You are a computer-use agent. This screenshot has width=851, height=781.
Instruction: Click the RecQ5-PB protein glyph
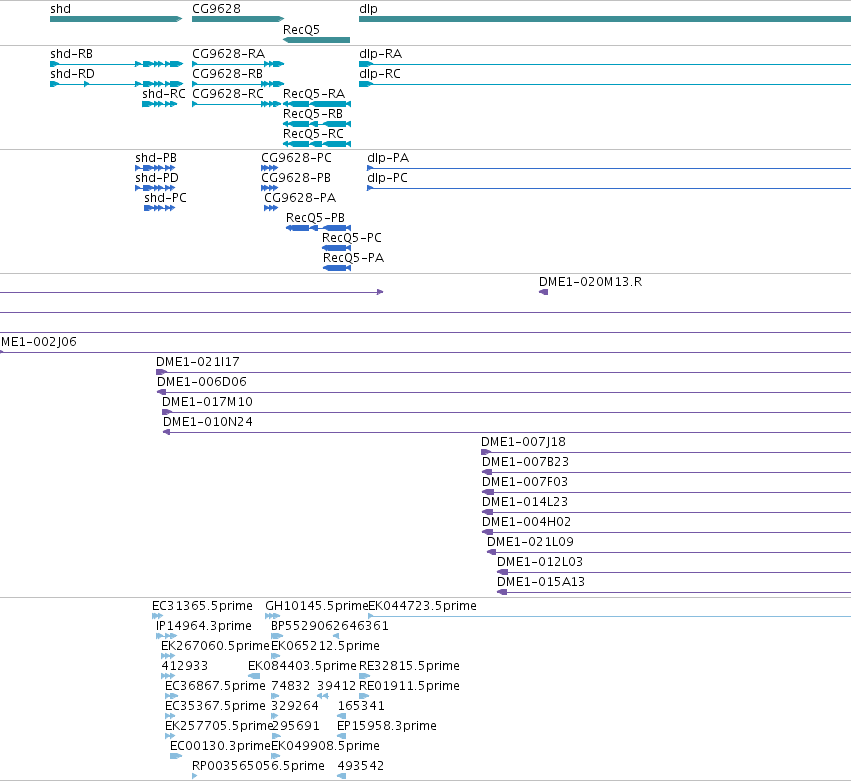319,228
